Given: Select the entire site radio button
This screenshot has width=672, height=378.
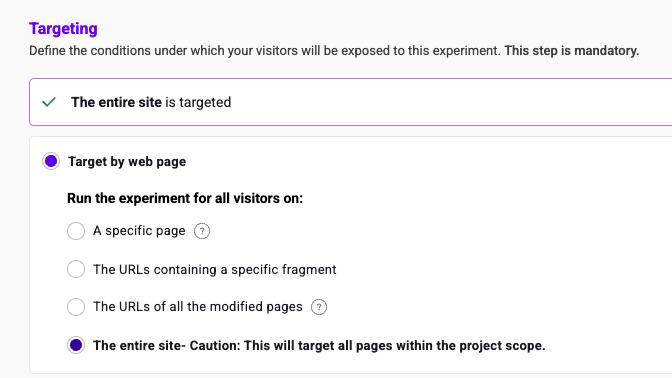Looking at the screenshot, I should [x=76, y=345].
